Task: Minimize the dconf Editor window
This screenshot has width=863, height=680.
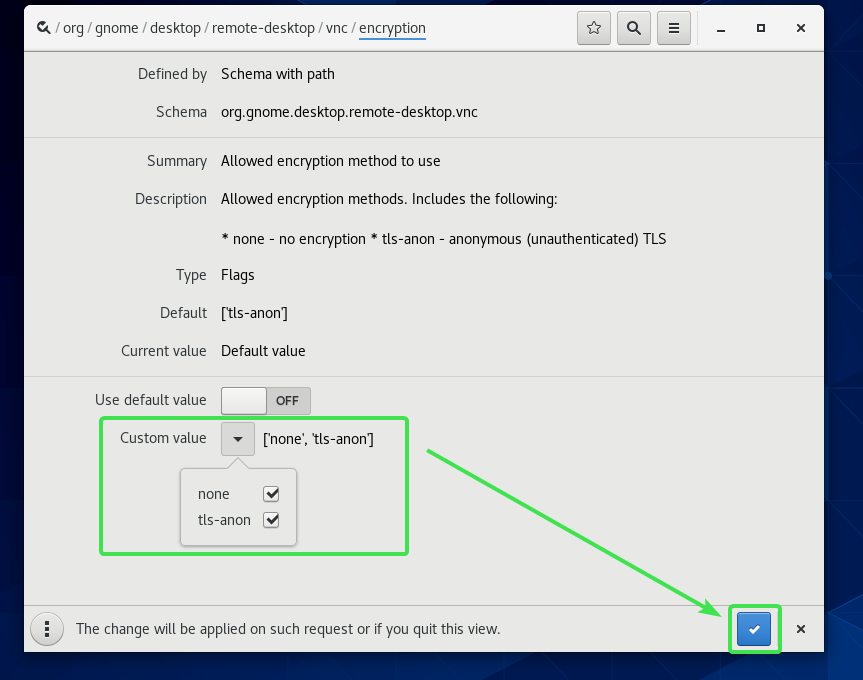Action: point(722,29)
